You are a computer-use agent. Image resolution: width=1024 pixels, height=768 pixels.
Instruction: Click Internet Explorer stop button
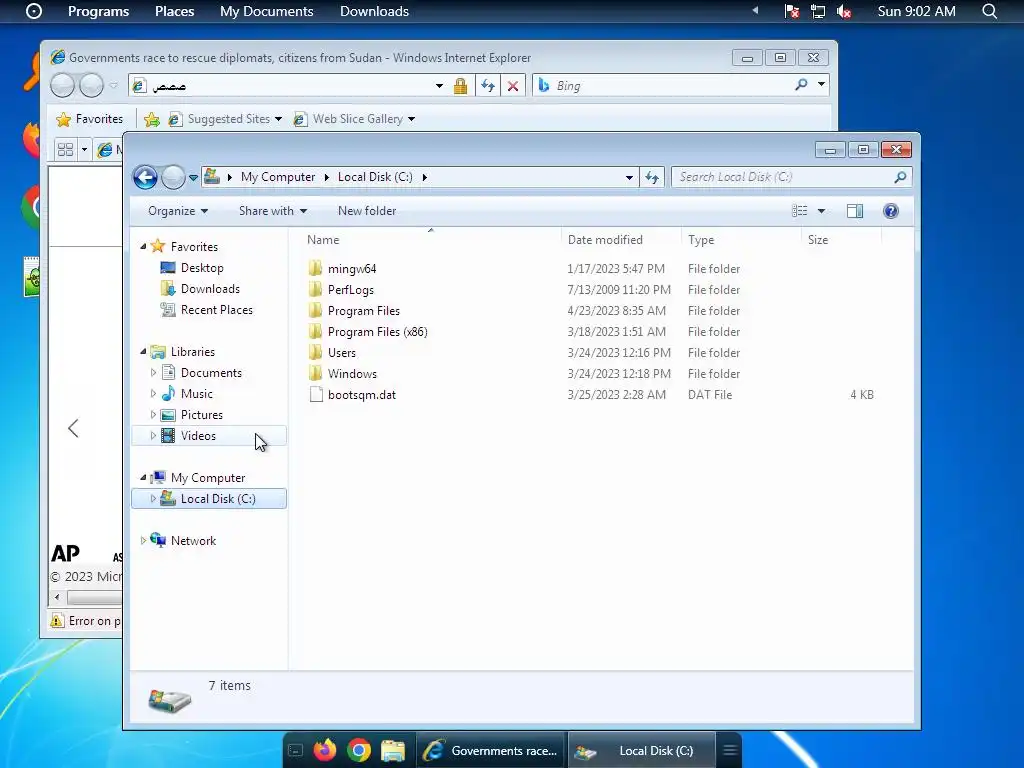pos(513,86)
